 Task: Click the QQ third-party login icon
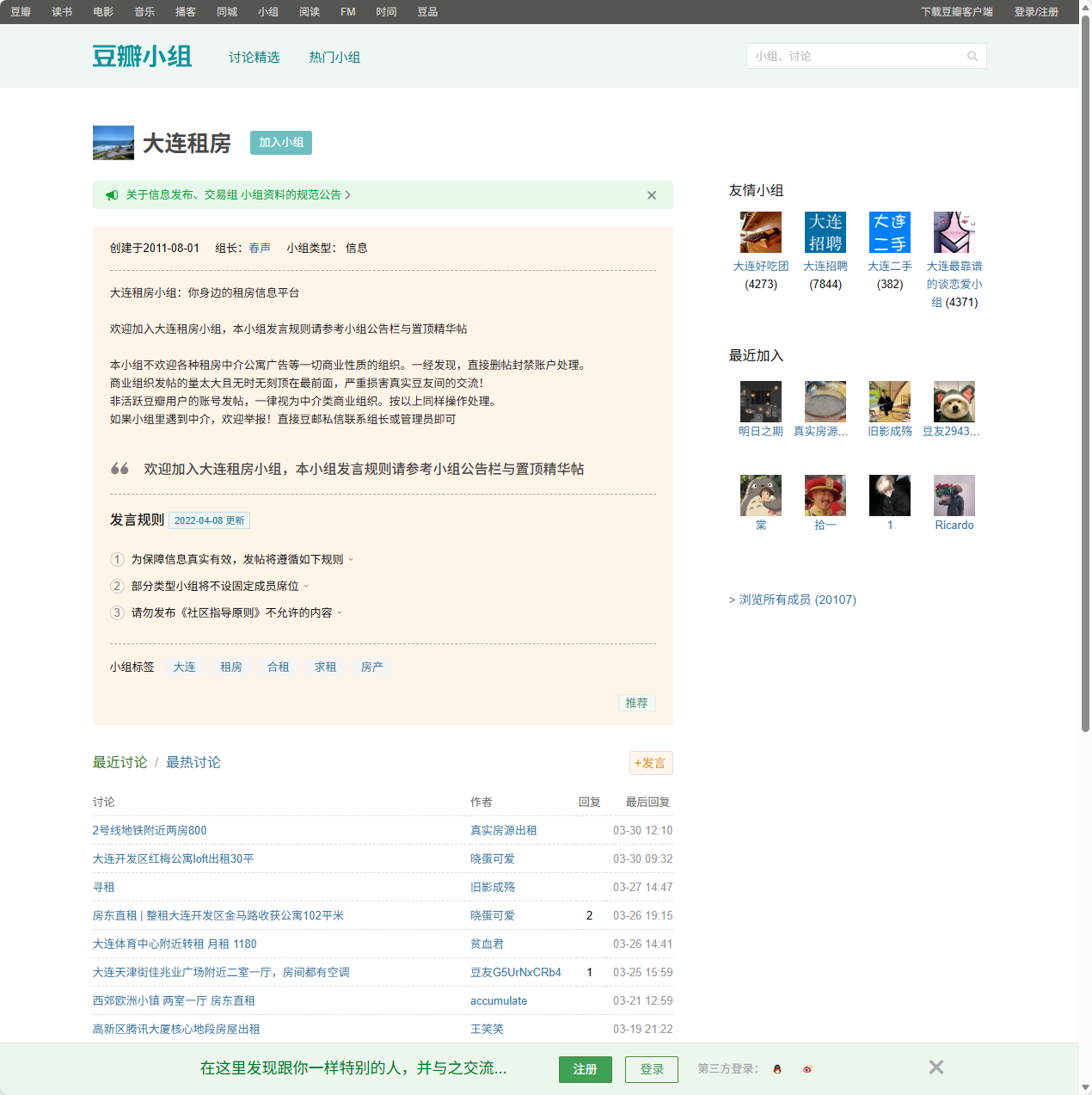coord(776,1069)
